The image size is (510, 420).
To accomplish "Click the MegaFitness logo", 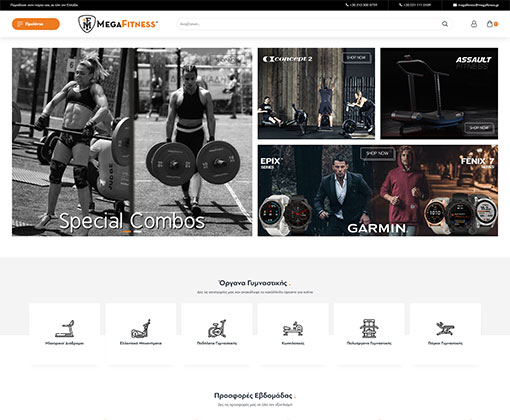I will [x=118, y=24].
